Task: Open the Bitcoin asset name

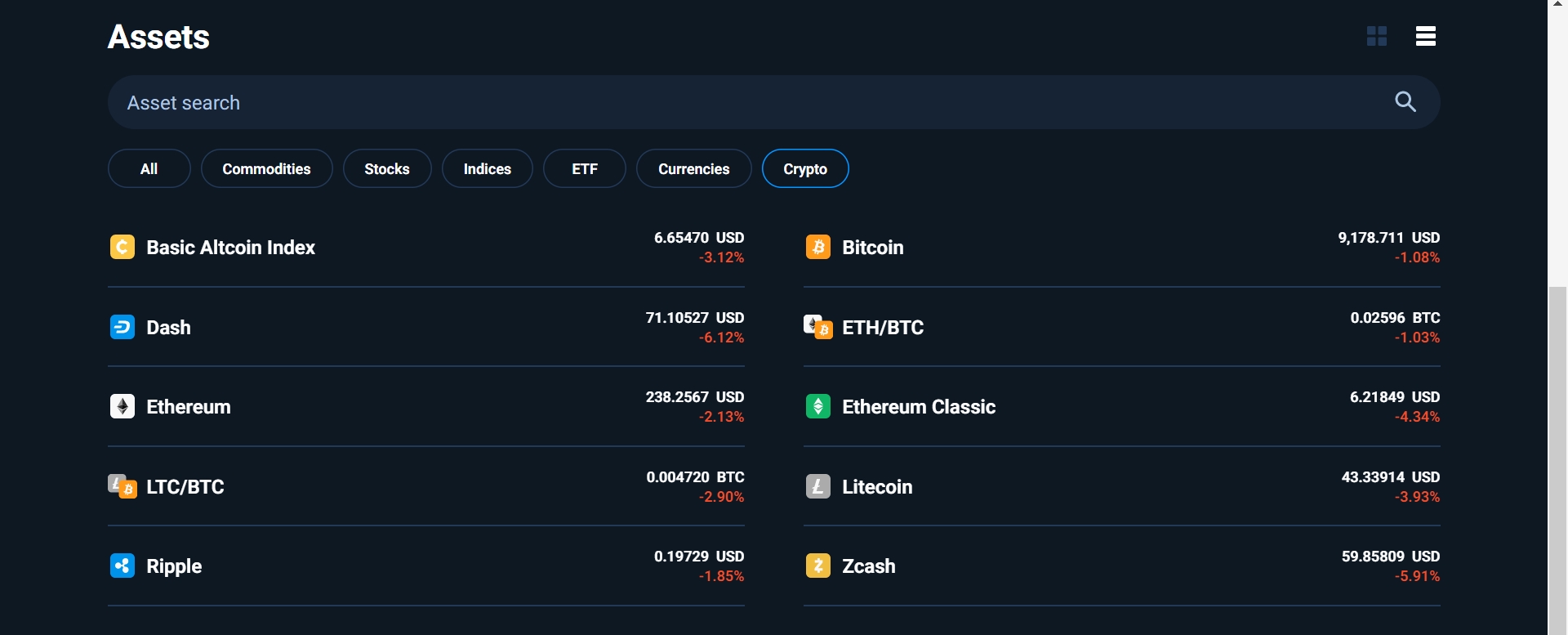Action: [873, 248]
